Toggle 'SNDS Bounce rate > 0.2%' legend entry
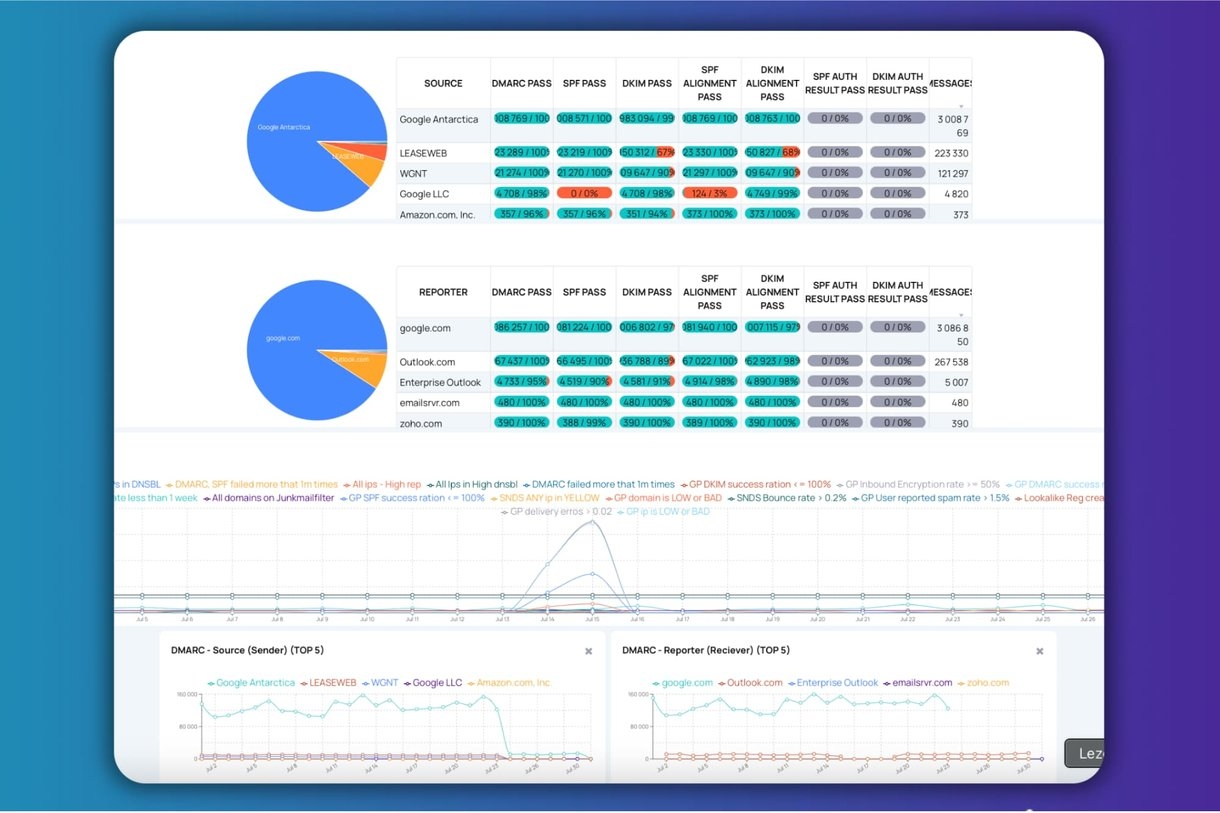The height and width of the screenshot is (813, 1220). pos(786,498)
